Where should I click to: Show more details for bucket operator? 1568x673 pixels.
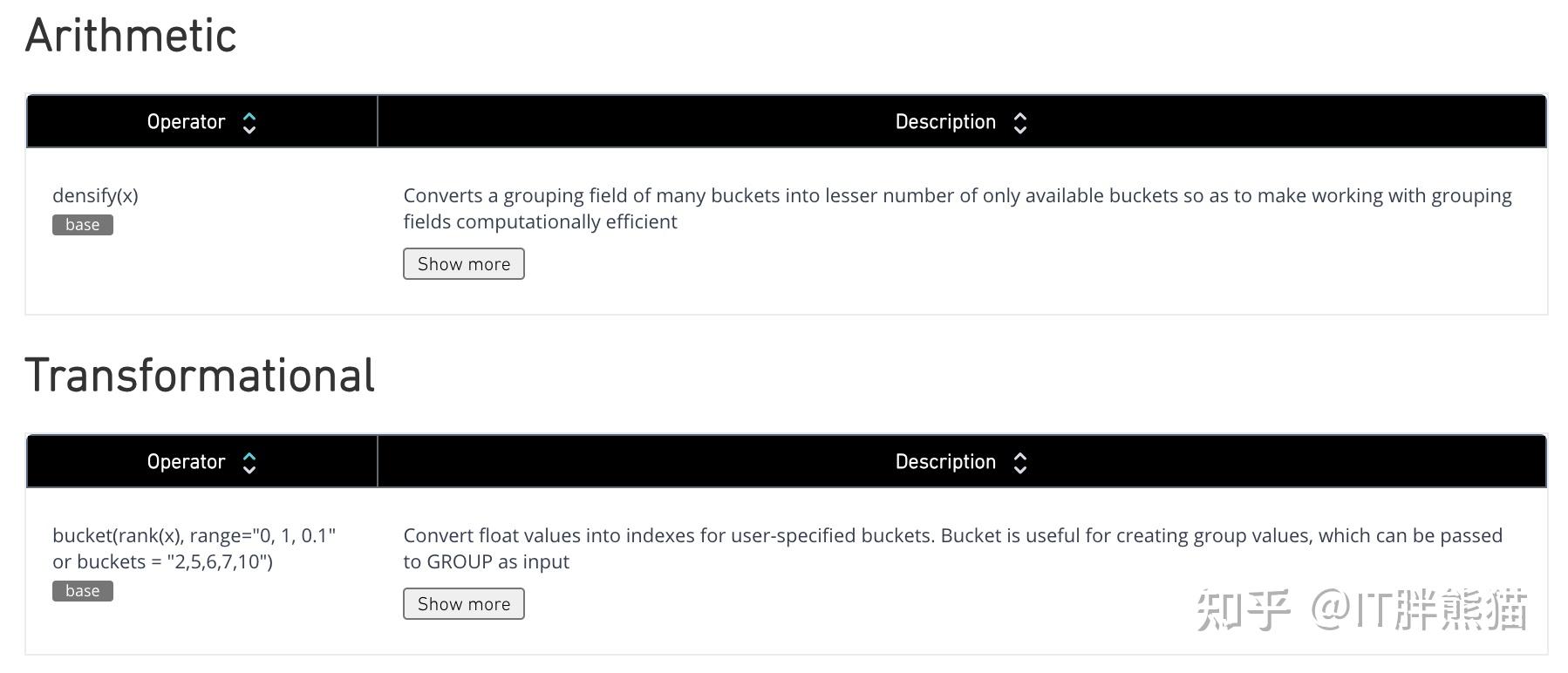pos(464,604)
